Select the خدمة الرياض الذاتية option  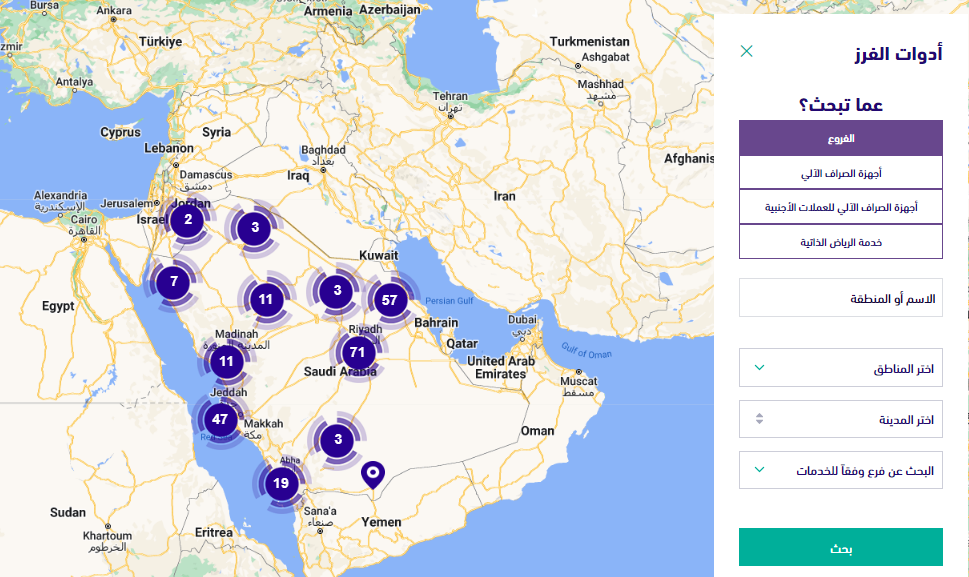(x=840, y=242)
